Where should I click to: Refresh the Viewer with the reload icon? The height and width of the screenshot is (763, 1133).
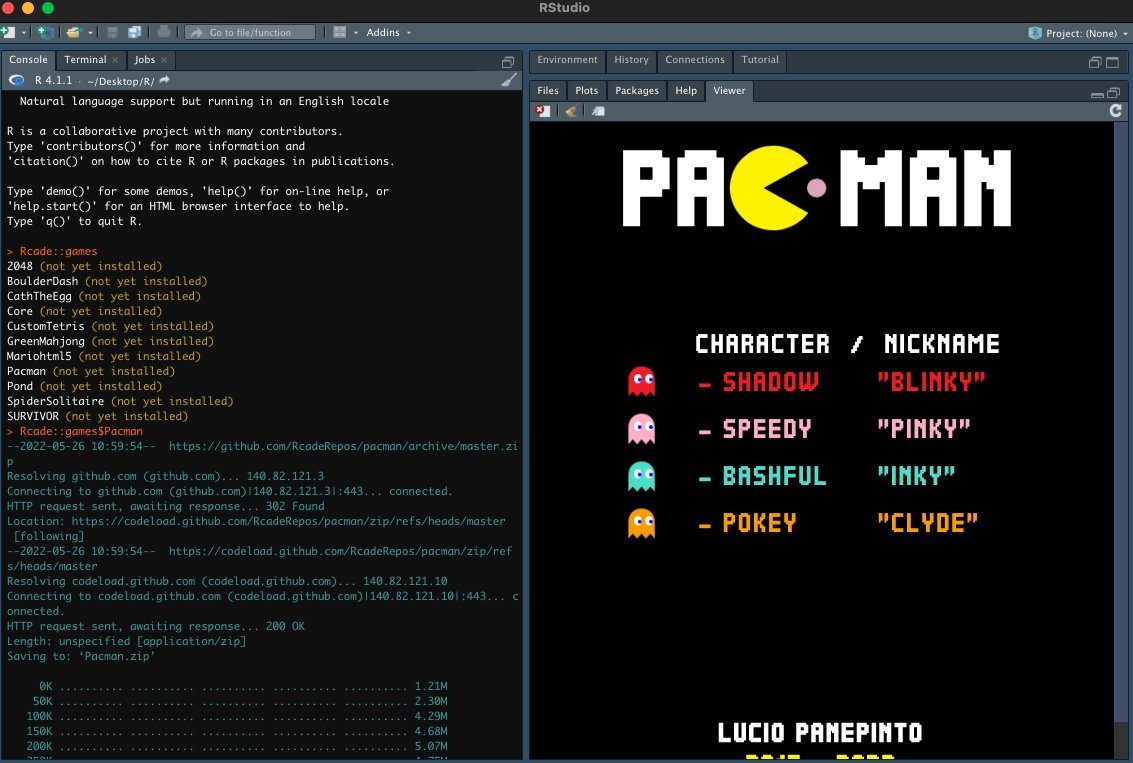click(x=1116, y=111)
